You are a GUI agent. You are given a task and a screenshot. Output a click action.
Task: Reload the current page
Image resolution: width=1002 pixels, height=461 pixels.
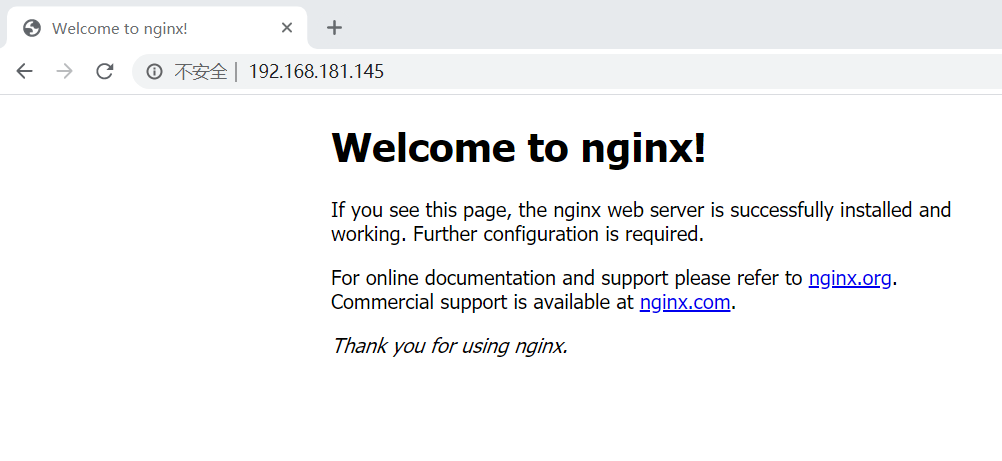(105, 71)
